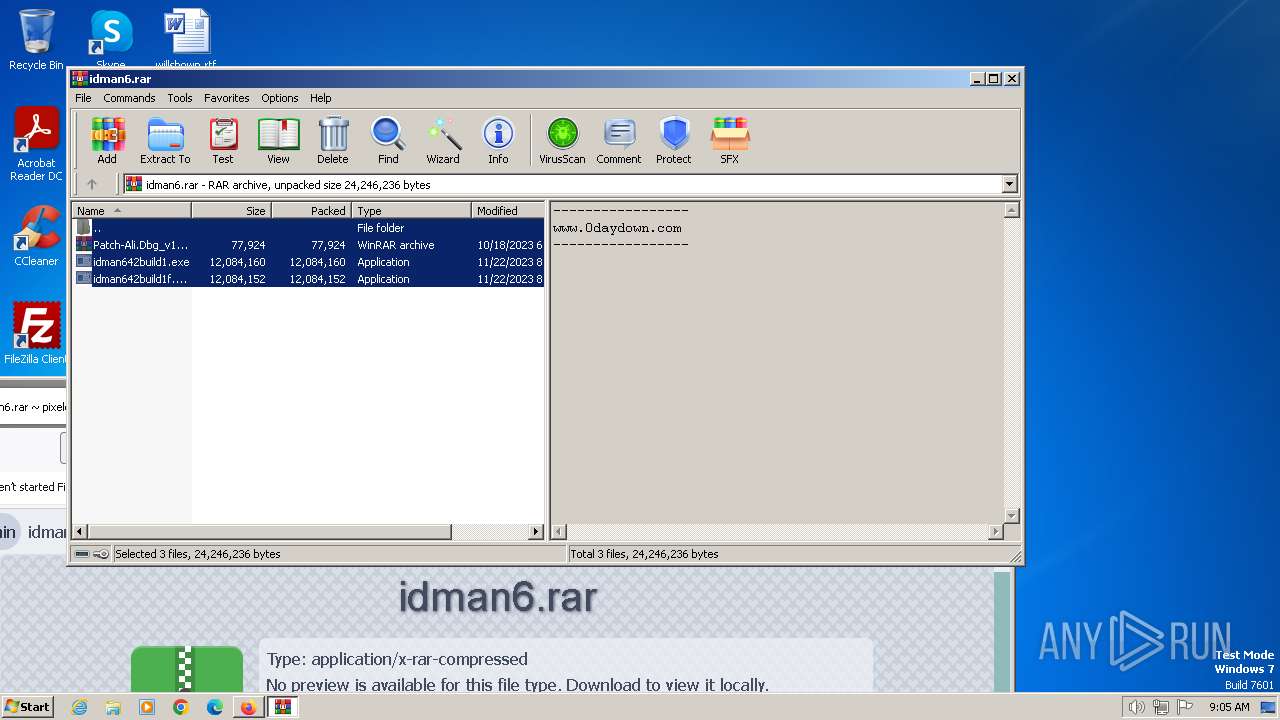Viewport: 1280px width, 720px height.
Task: Sort by the Name column header
Action: (x=132, y=211)
